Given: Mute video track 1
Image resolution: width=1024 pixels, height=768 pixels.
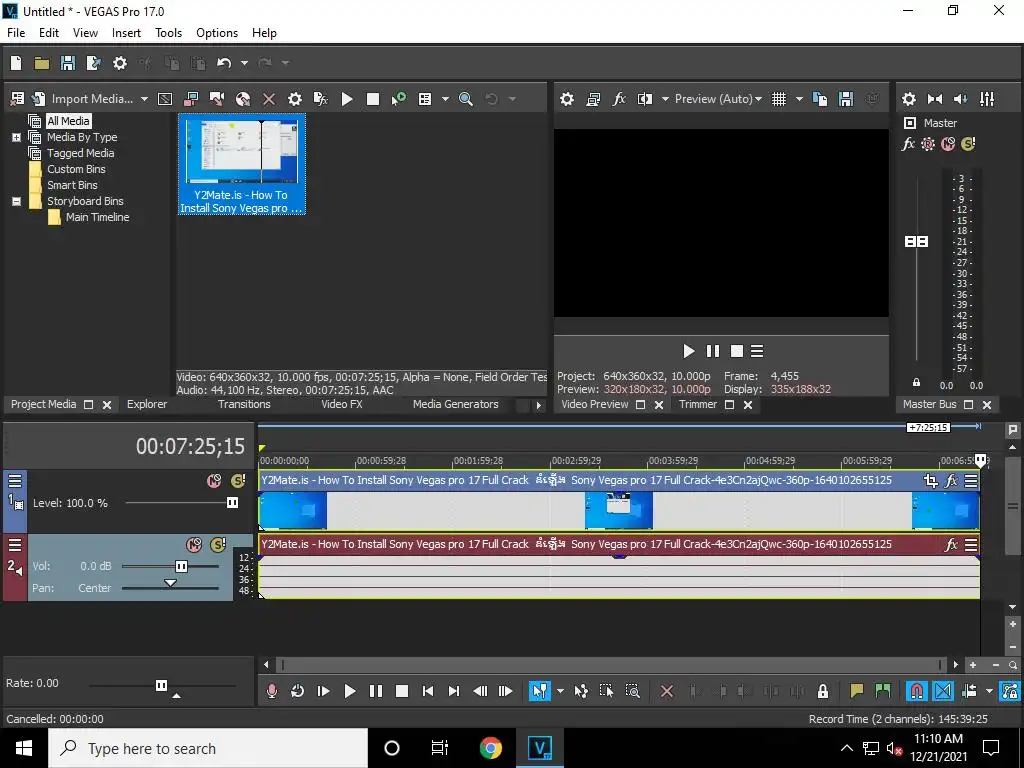Looking at the screenshot, I should pyautogui.click(x=214, y=481).
